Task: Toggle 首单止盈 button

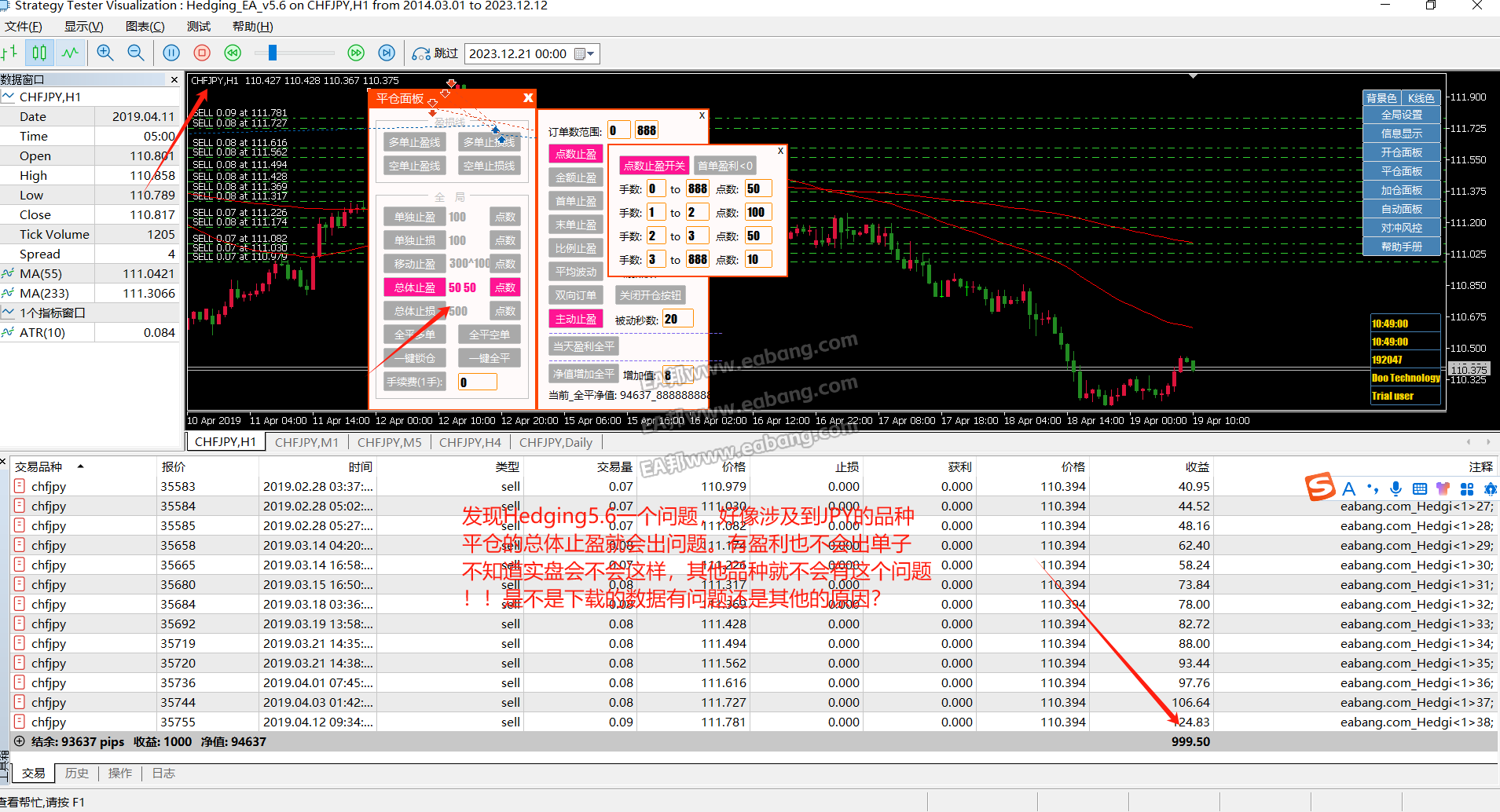Action: click(x=575, y=201)
